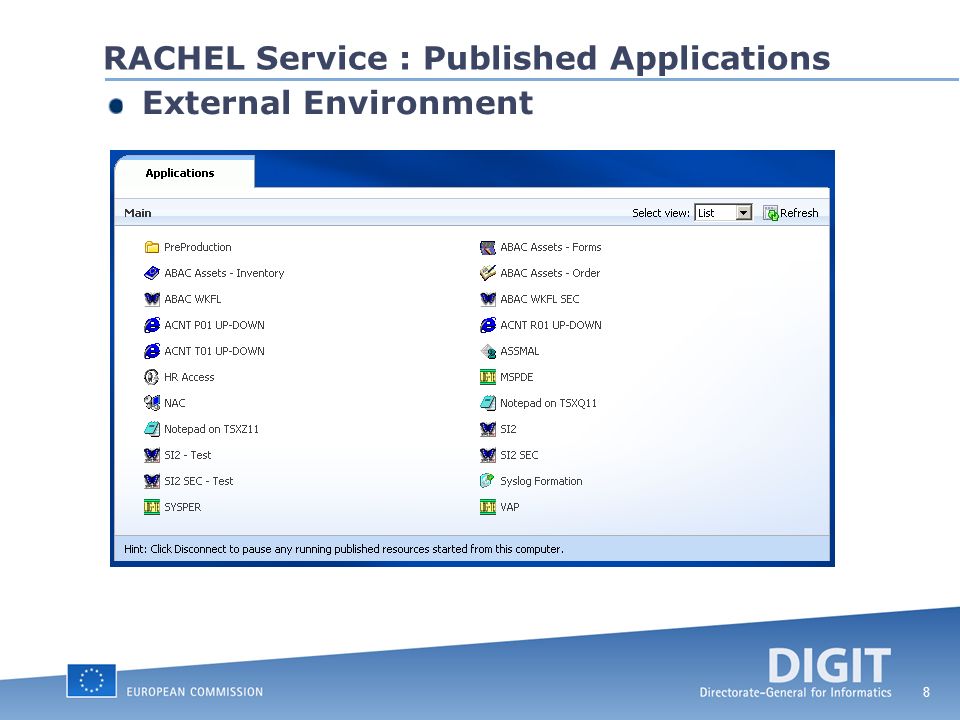Click the NAC text label

[174, 403]
